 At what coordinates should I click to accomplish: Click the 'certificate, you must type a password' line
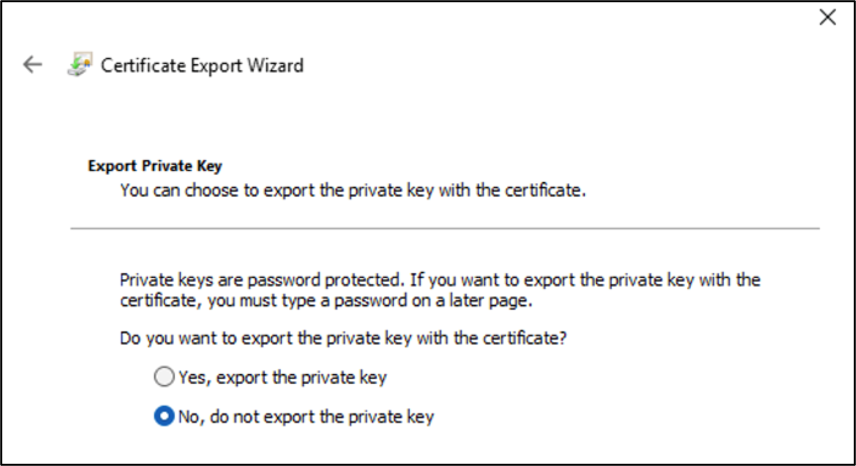click(x=326, y=301)
